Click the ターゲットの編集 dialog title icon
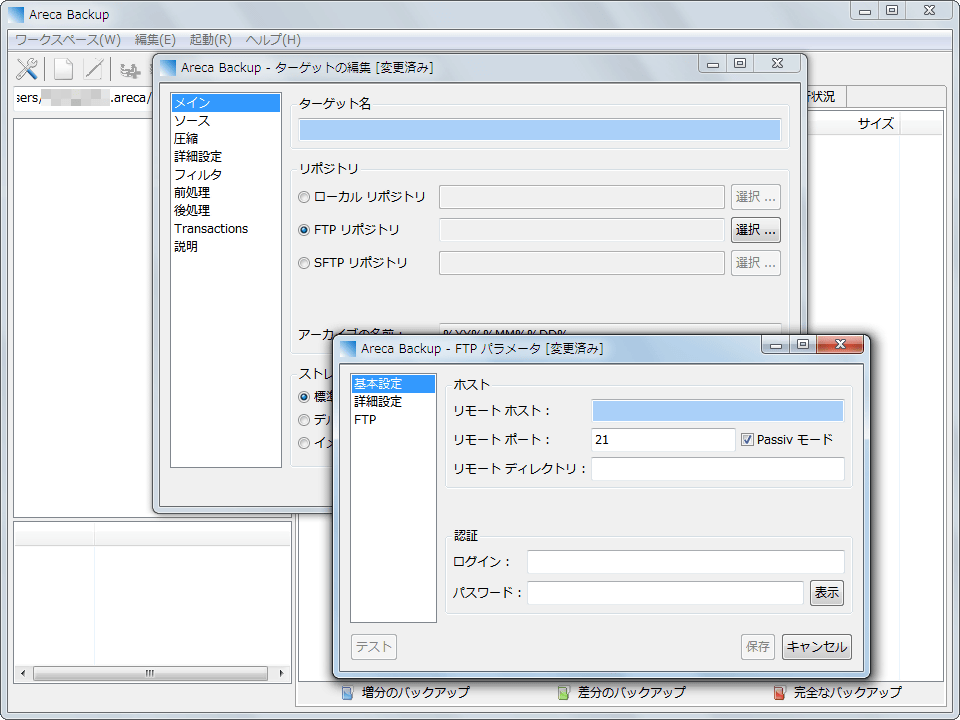The image size is (960, 720). [x=168, y=68]
